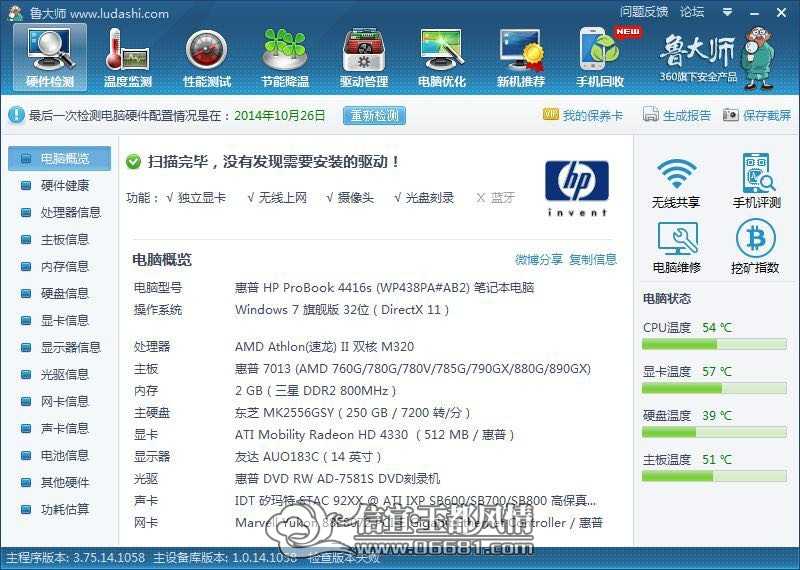Click the 友达 AUO183C display text
The image size is (800, 570).
308,457
